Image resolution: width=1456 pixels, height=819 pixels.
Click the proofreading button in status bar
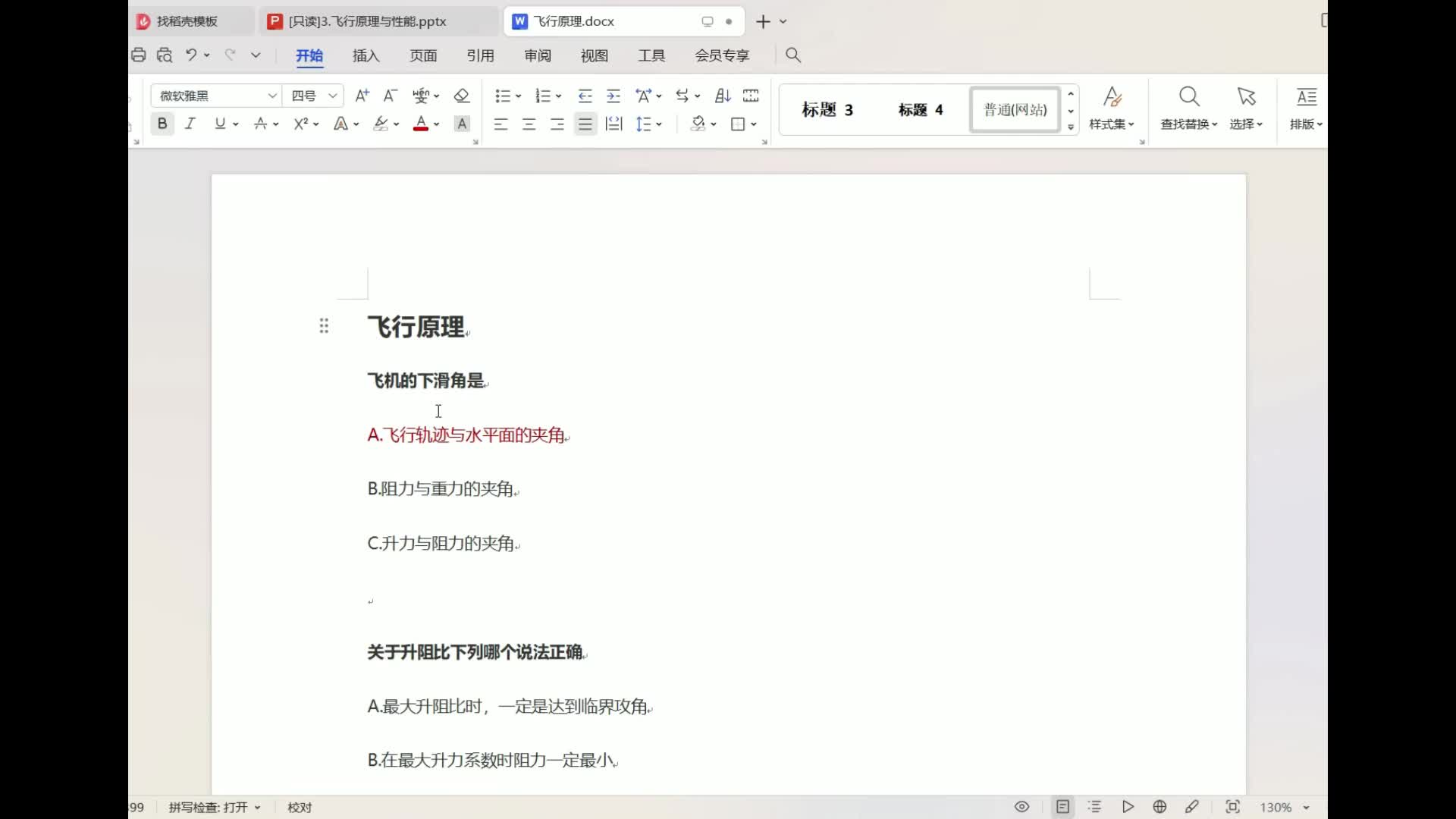click(300, 808)
